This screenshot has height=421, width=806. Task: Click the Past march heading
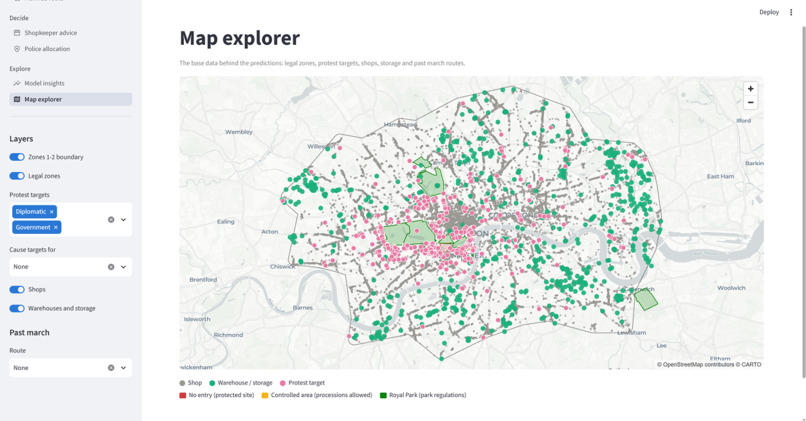(x=29, y=333)
